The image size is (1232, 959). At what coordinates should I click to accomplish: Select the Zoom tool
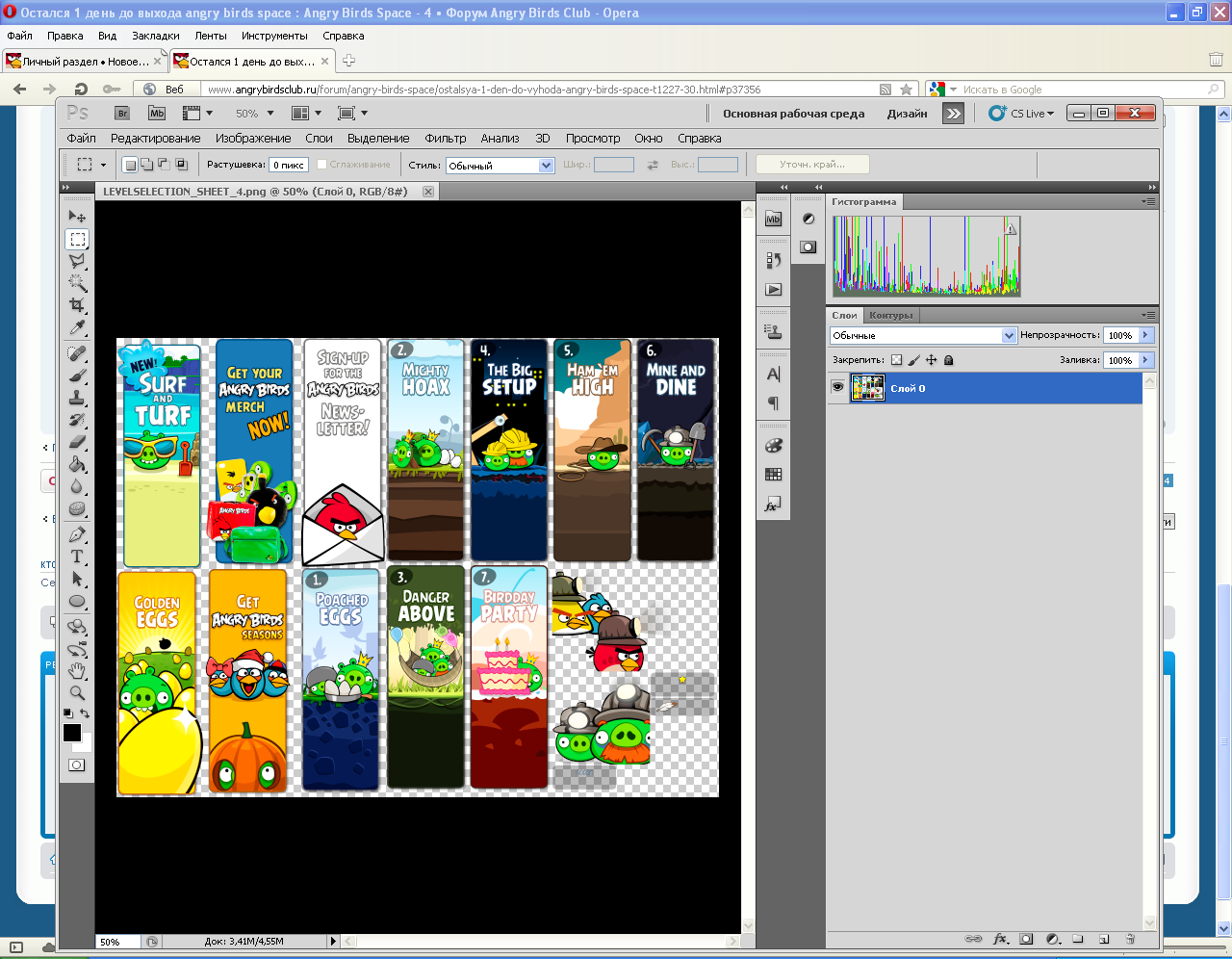[x=77, y=693]
